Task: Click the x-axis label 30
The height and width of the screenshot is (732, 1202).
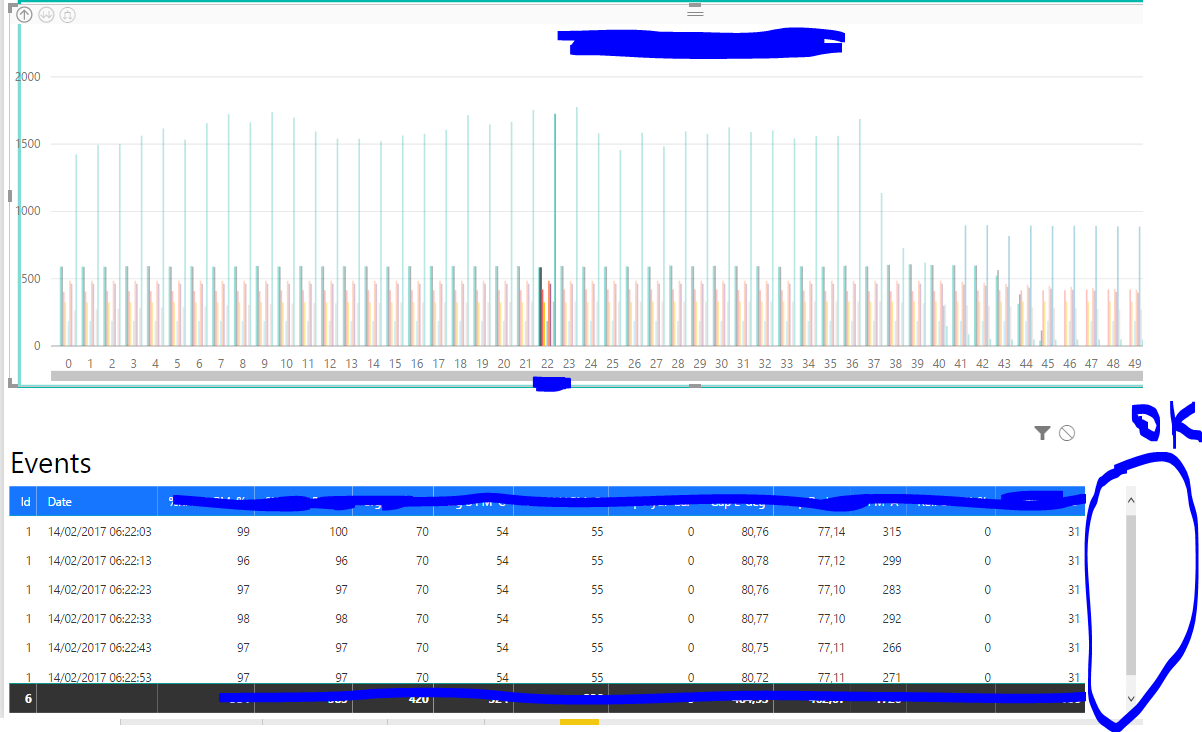Action: pos(721,363)
